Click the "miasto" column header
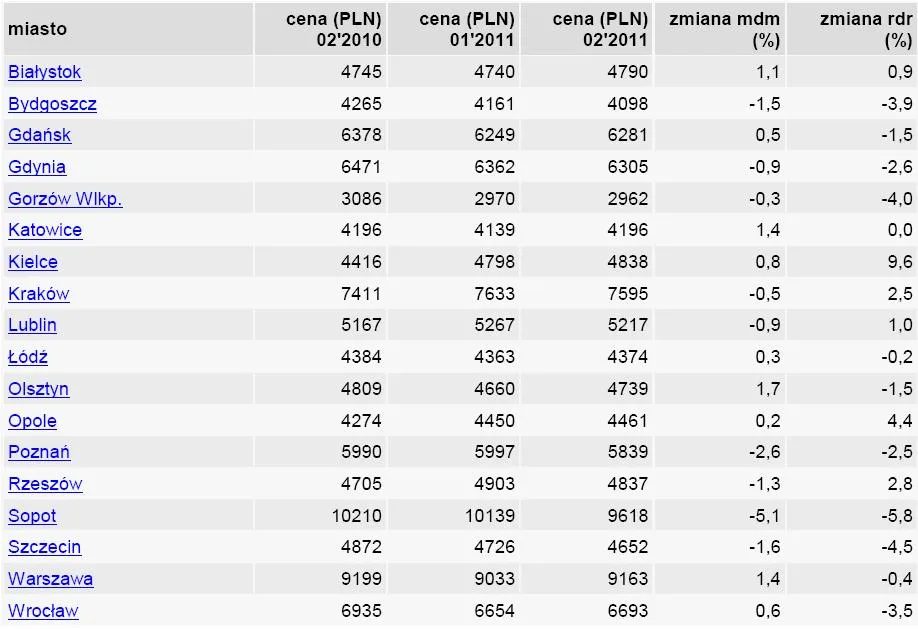Viewport: 918px width, 629px height. pyautogui.click(x=38, y=29)
